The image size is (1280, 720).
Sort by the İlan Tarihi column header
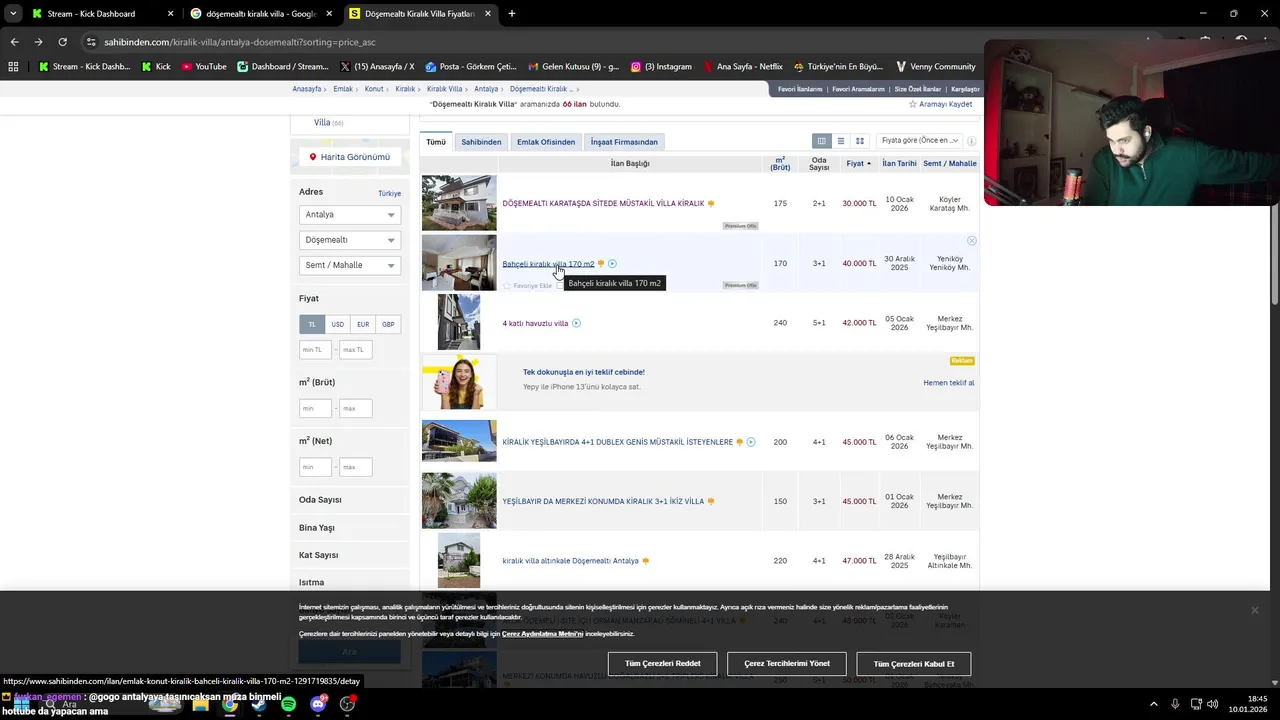point(899,163)
